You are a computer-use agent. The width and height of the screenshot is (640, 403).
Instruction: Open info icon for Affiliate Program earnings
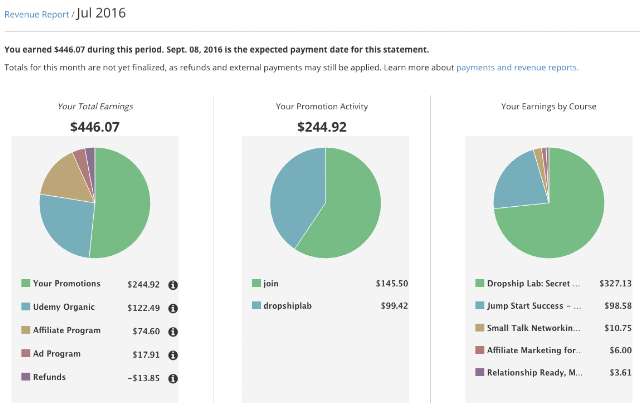tap(173, 332)
